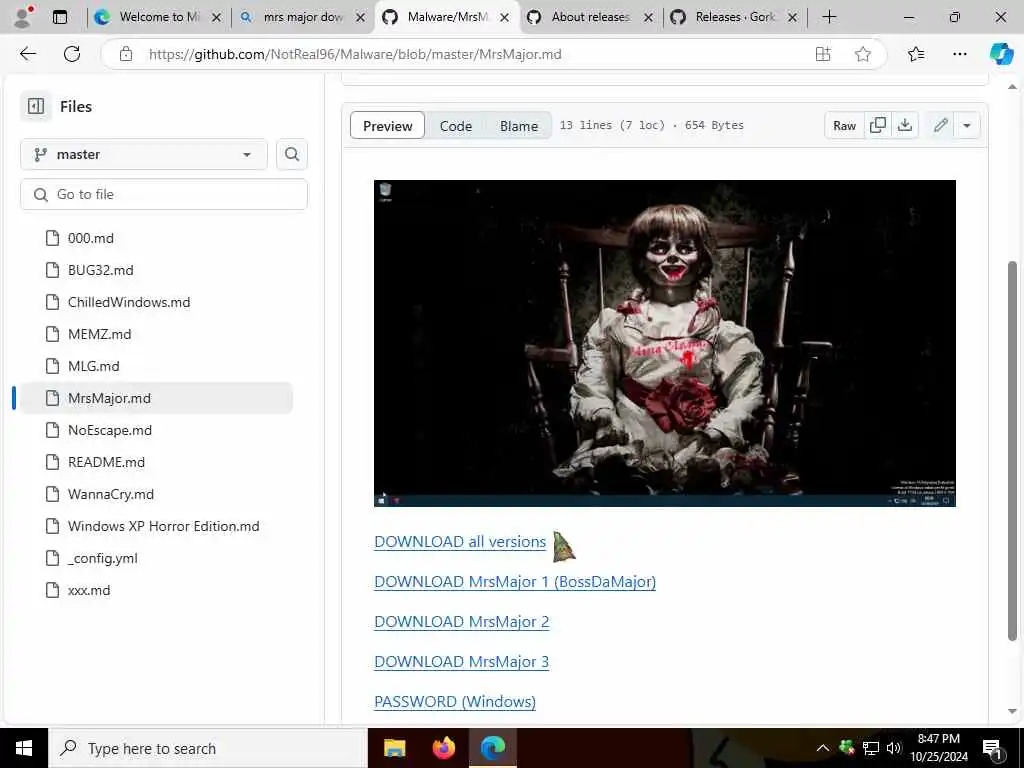Add this page to favorites star
Image resolution: width=1024 pixels, height=768 pixels.
click(x=863, y=54)
